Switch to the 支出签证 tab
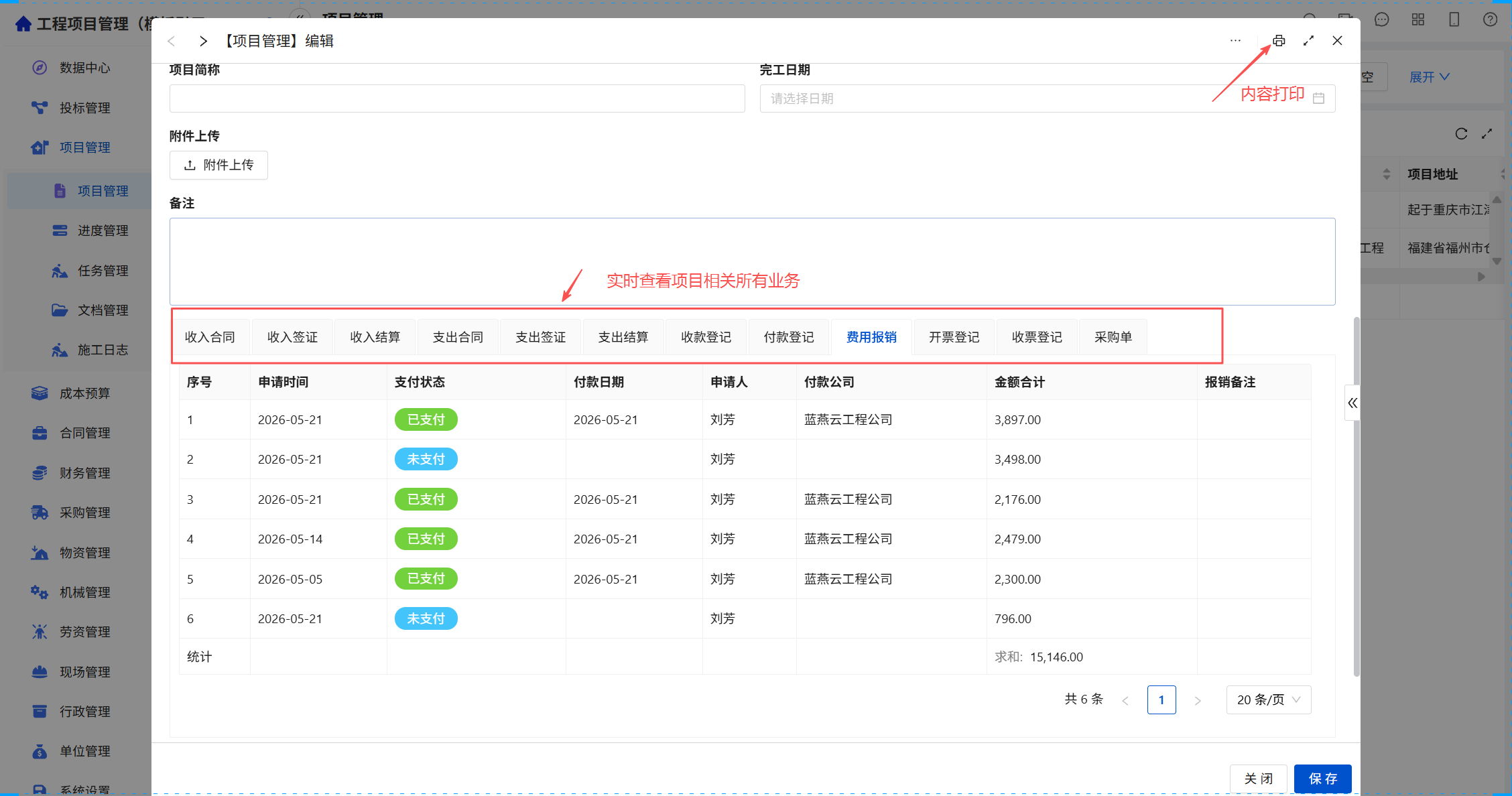The image size is (1512, 796). pyautogui.click(x=540, y=337)
